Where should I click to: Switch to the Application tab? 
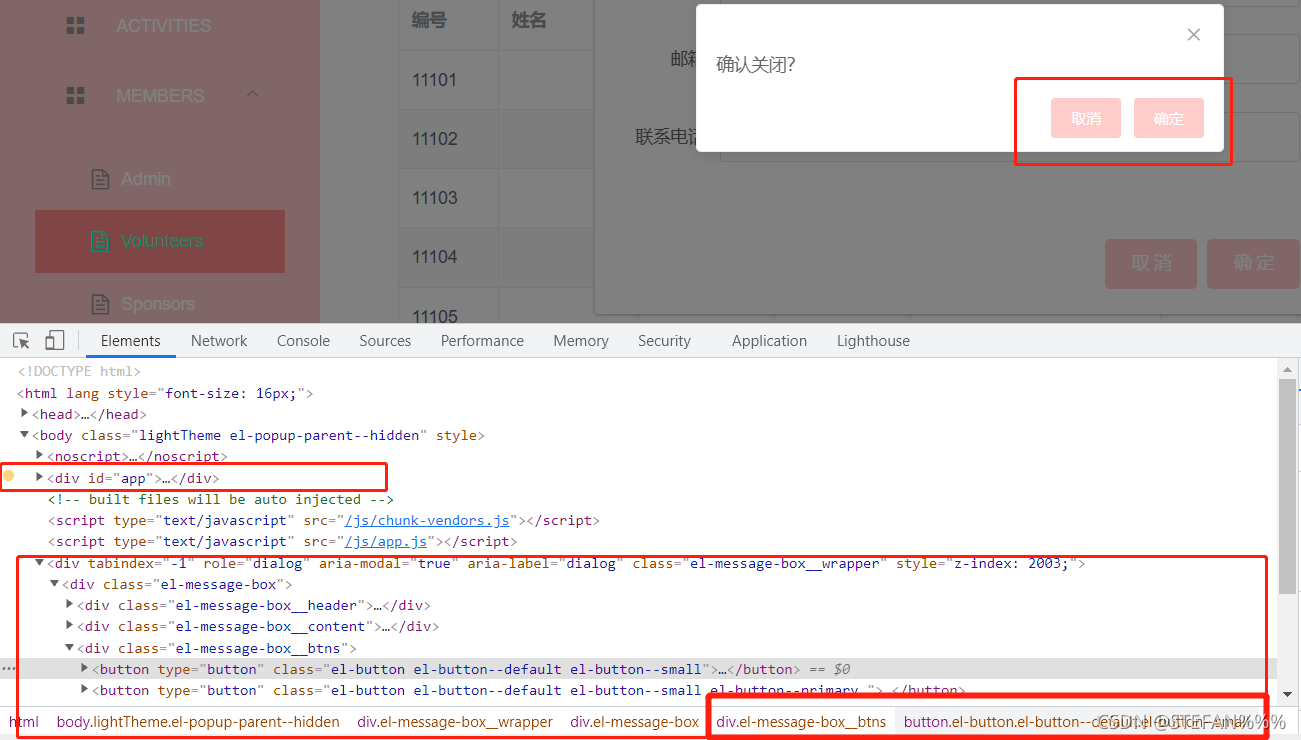[x=769, y=341]
